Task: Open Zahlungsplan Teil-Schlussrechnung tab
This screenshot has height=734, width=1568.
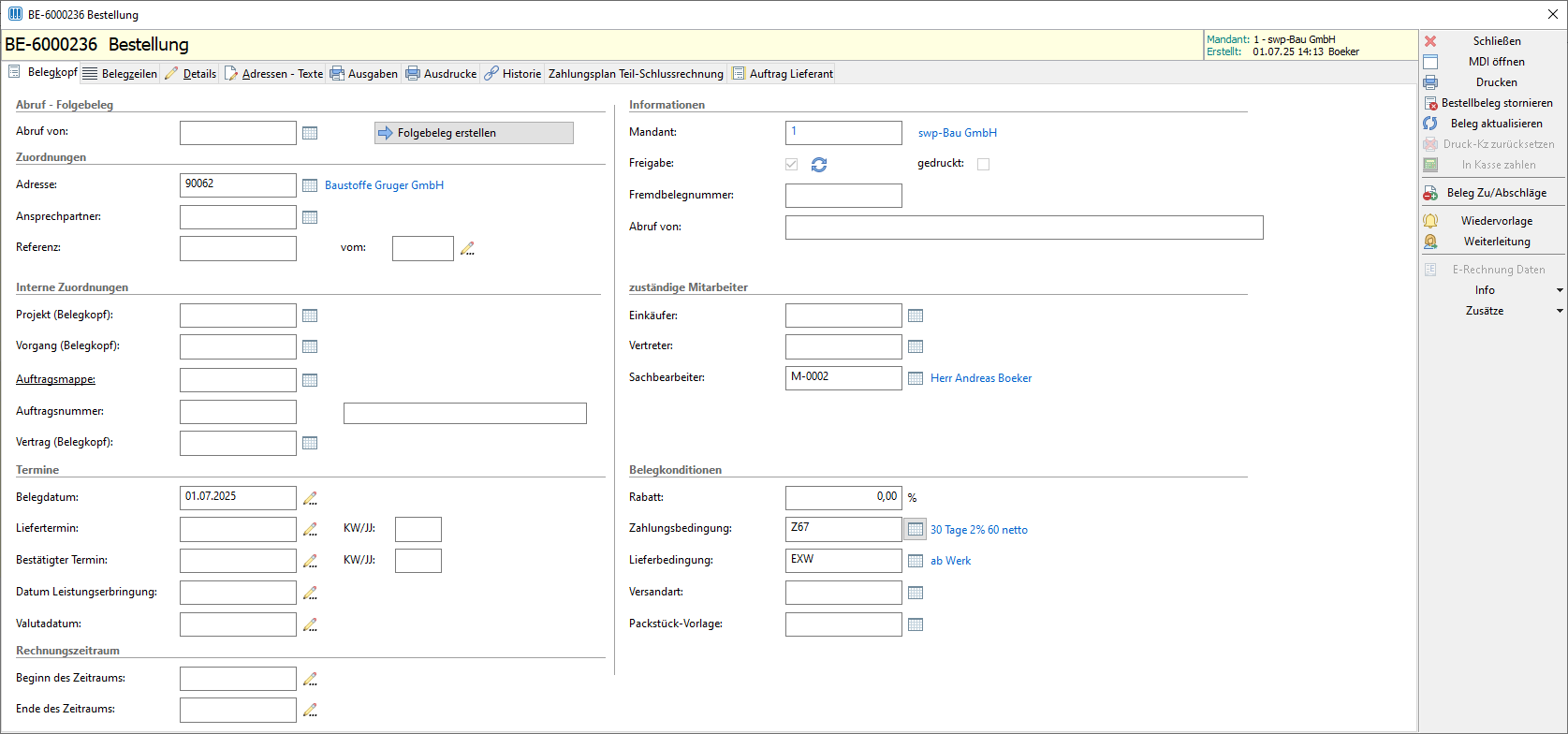Action: 636,74
